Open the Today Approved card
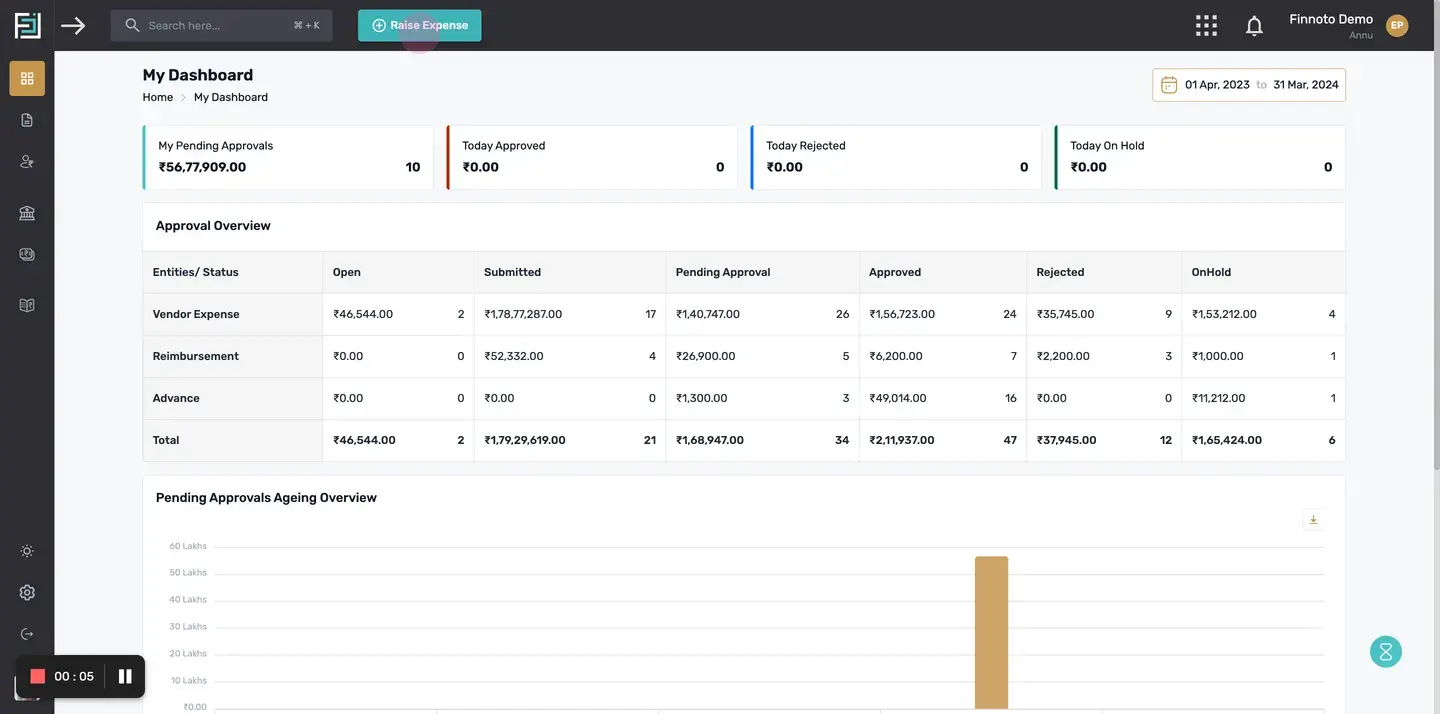This screenshot has width=1440, height=714. (592, 157)
